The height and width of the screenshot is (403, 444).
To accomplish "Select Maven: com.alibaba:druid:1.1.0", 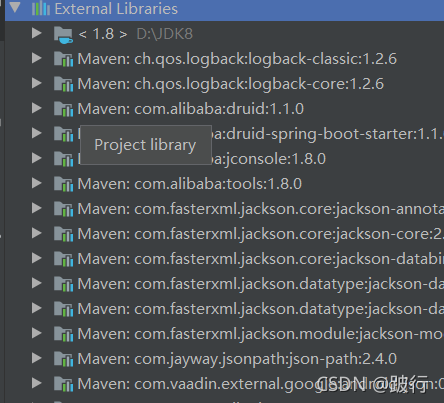I will point(191,109).
